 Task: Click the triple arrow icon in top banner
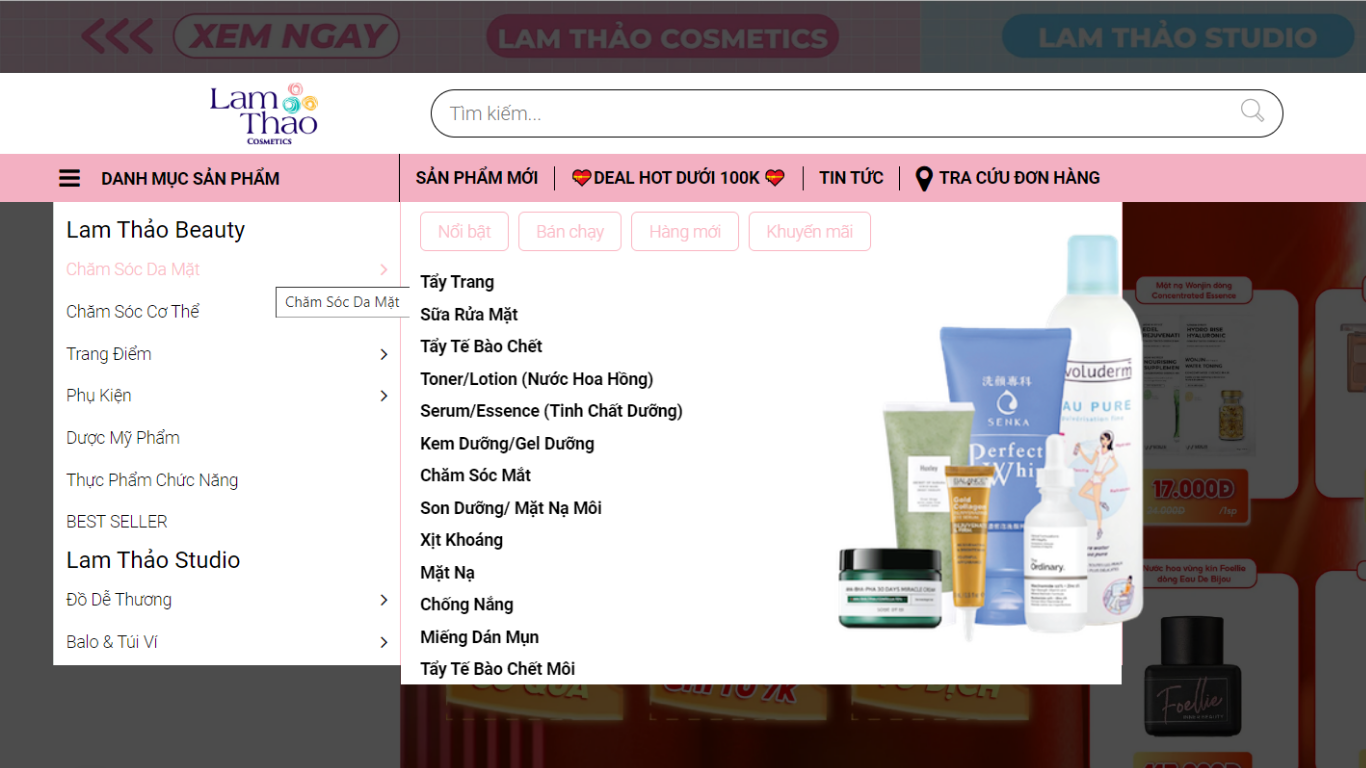point(117,37)
